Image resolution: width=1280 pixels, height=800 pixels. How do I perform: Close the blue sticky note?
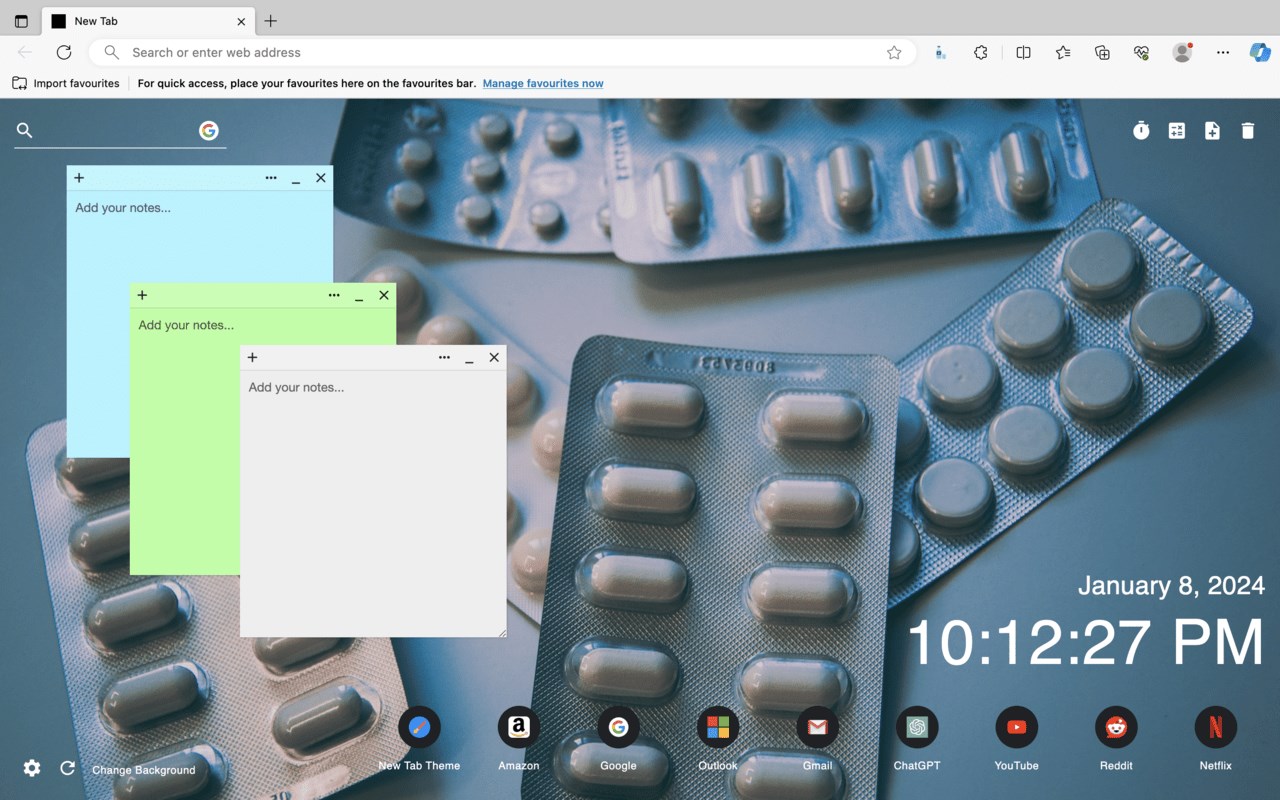321,178
